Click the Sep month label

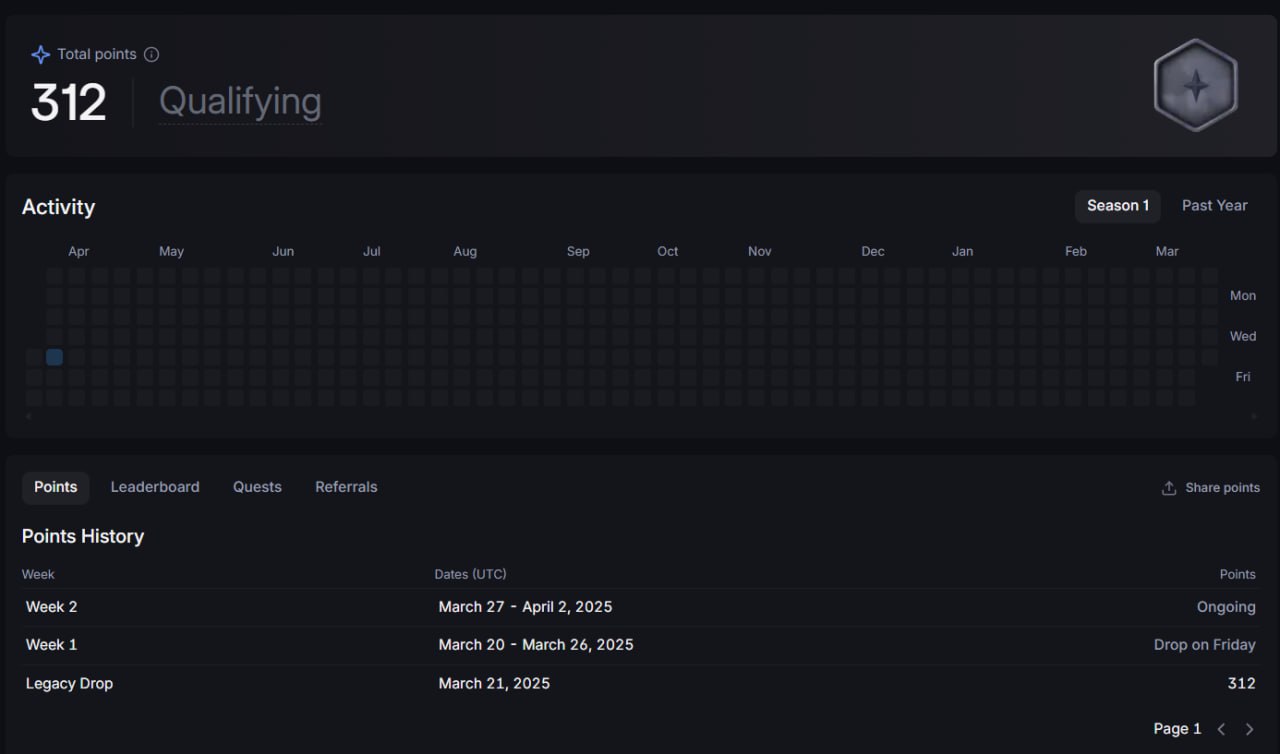pos(578,251)
